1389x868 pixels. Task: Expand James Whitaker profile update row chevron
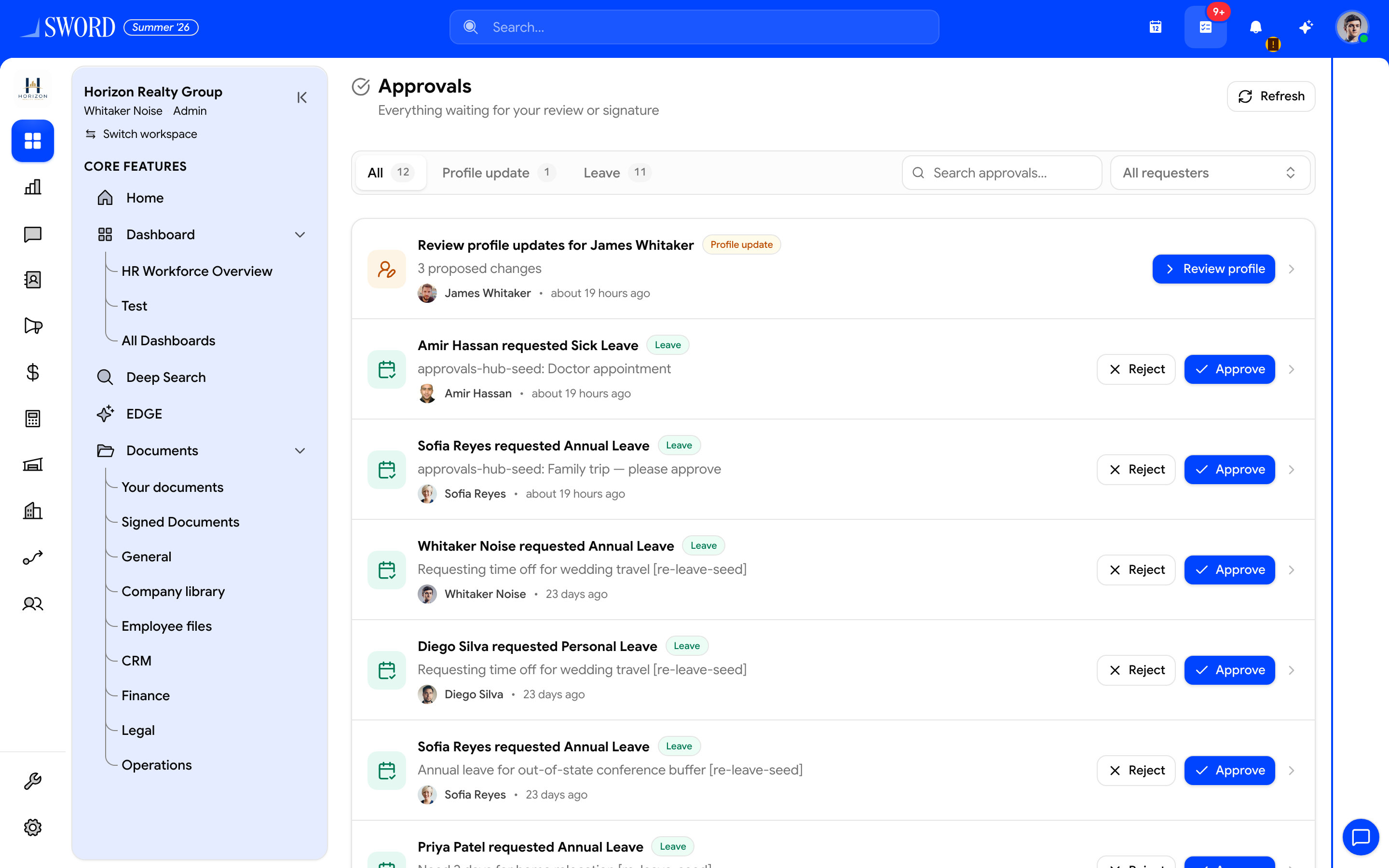tap(1292, 269)
